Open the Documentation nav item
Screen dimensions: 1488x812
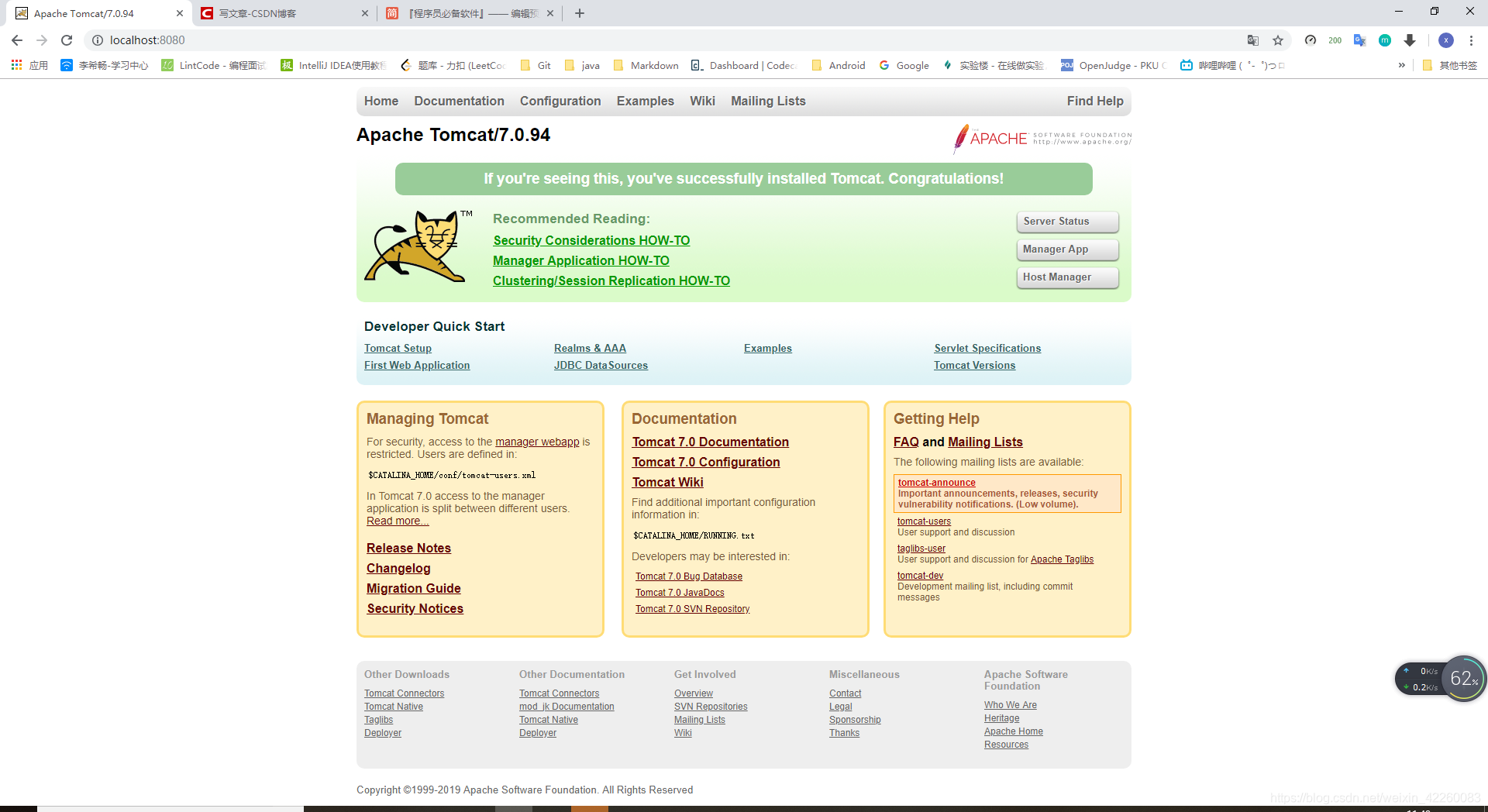coord(459,101)
